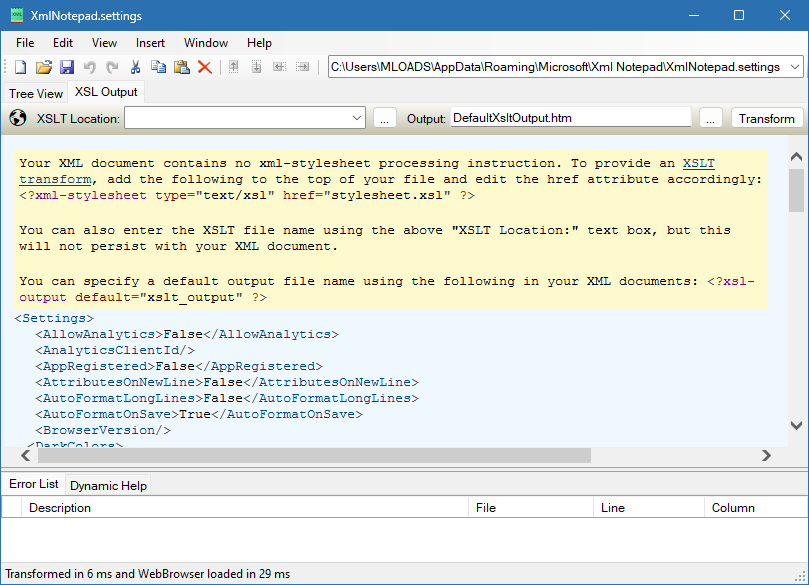809x585 pixels.
Task: Switch to the Error List tab
Action: tap(34, 484)
